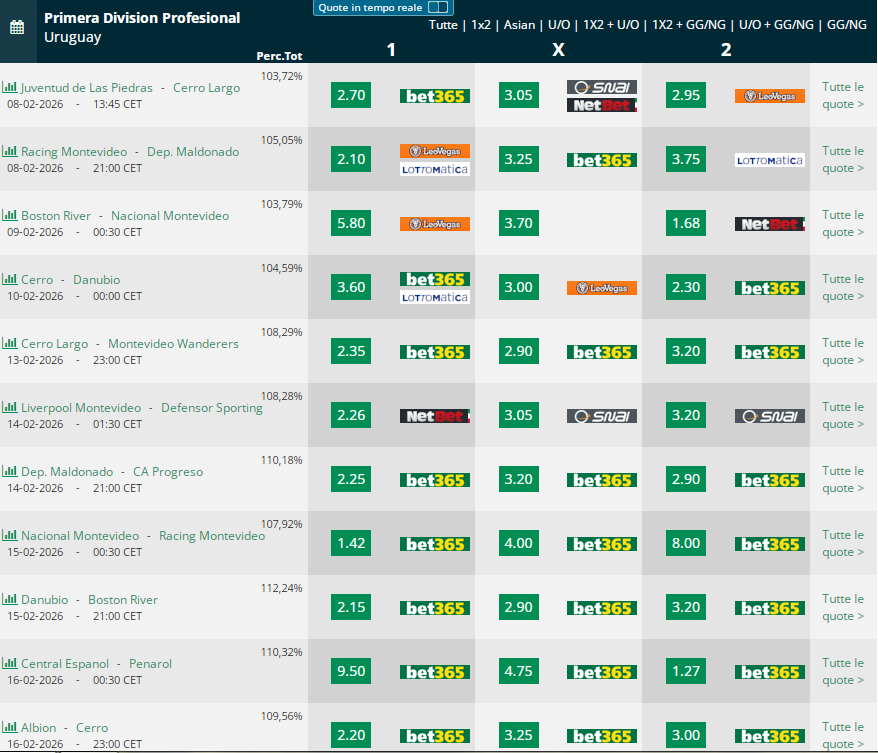Screen dimensions: 878x753
Task: Toggle the 'Quote in tempo reale' switch
Action: pyautogui.click(x=438, y=7)
